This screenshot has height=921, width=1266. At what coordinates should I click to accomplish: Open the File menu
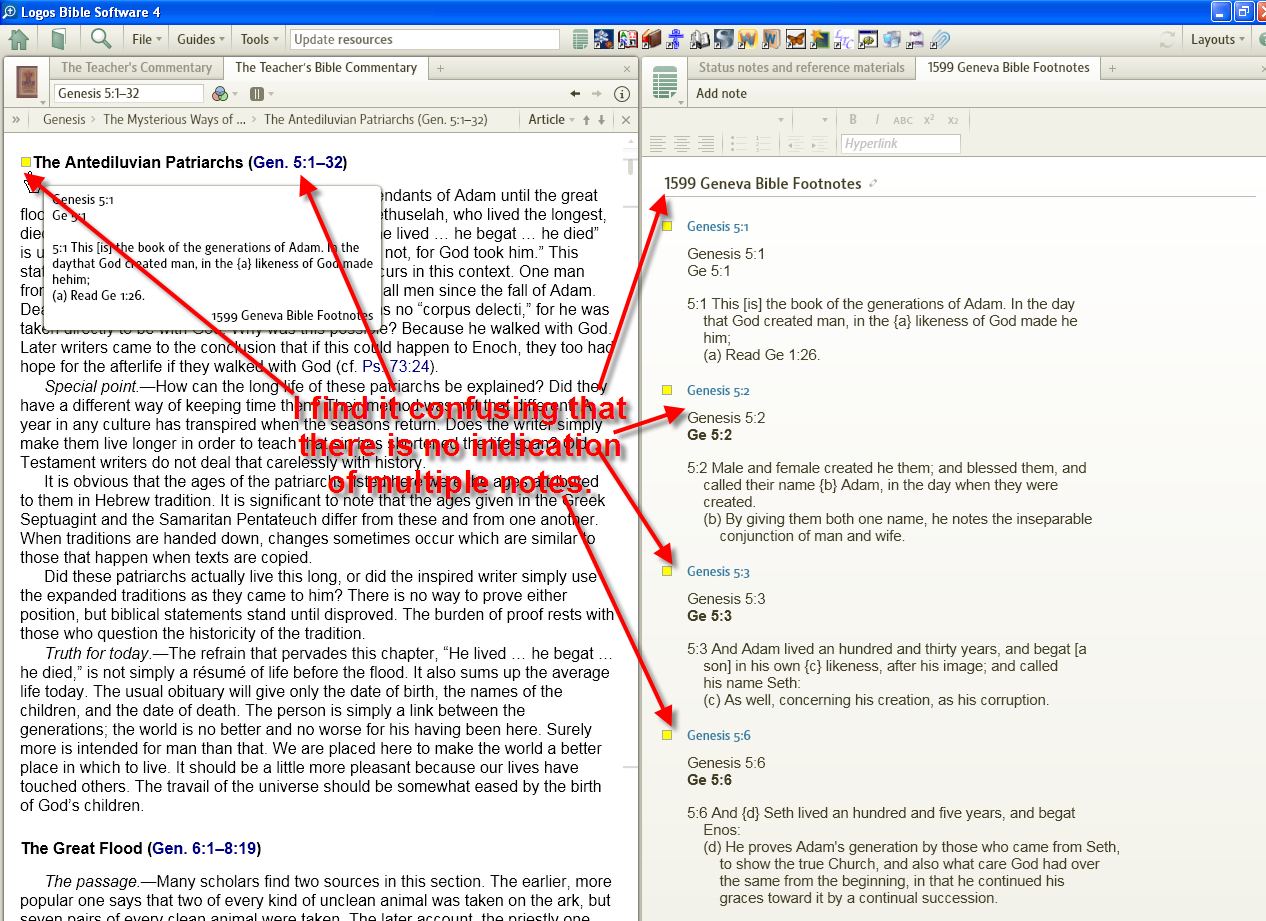tap(148, 39)
